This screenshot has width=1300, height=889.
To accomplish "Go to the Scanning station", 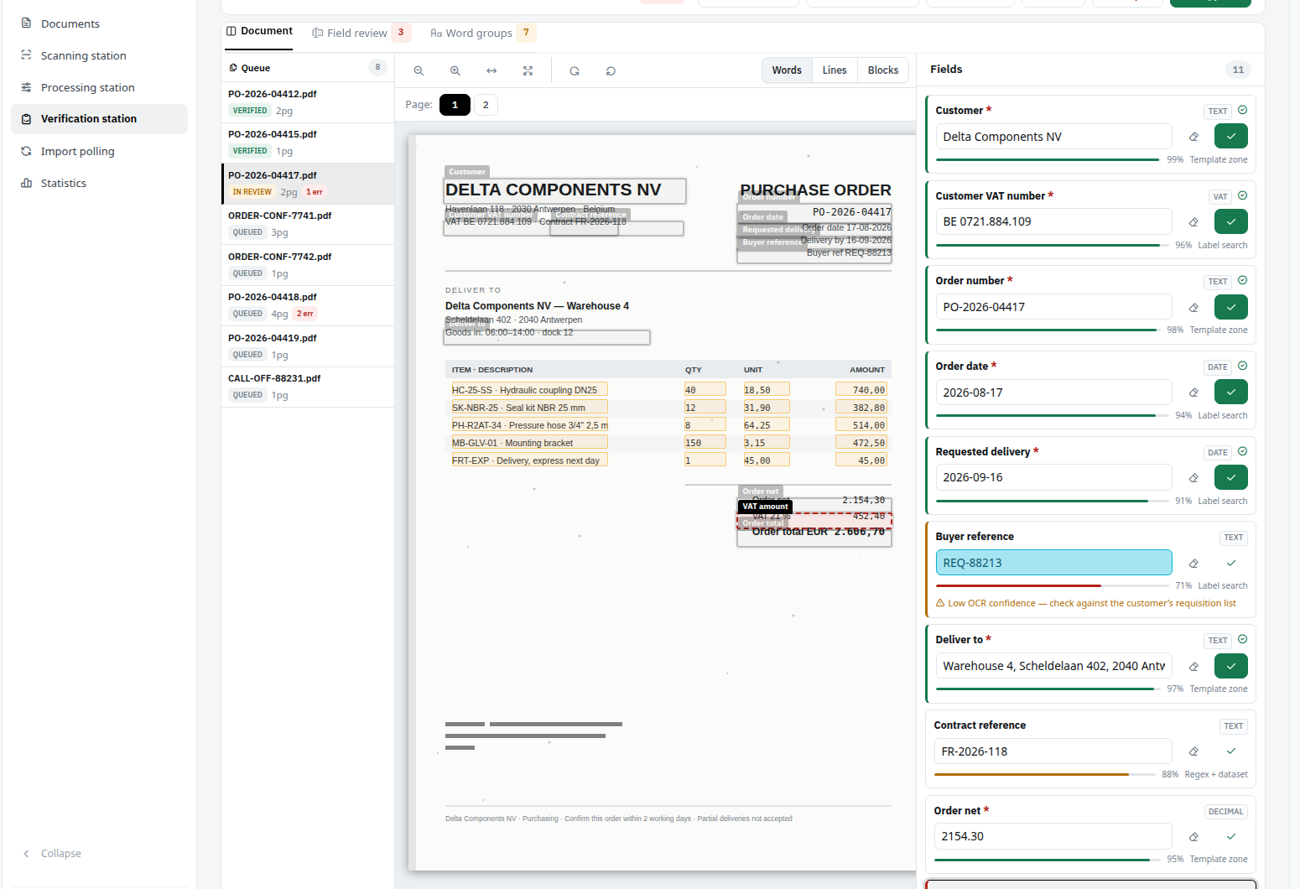I will [x=99, y=56].
